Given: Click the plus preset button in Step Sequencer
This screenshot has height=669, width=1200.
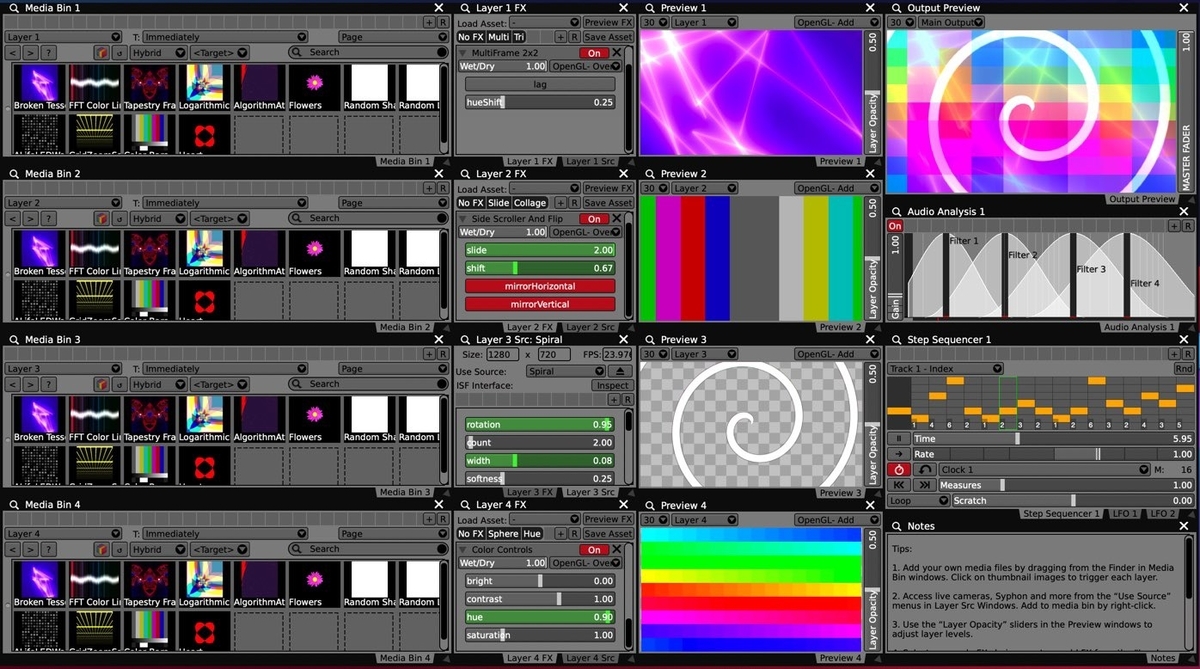Looking at the screenshot, I should 1174,354.
